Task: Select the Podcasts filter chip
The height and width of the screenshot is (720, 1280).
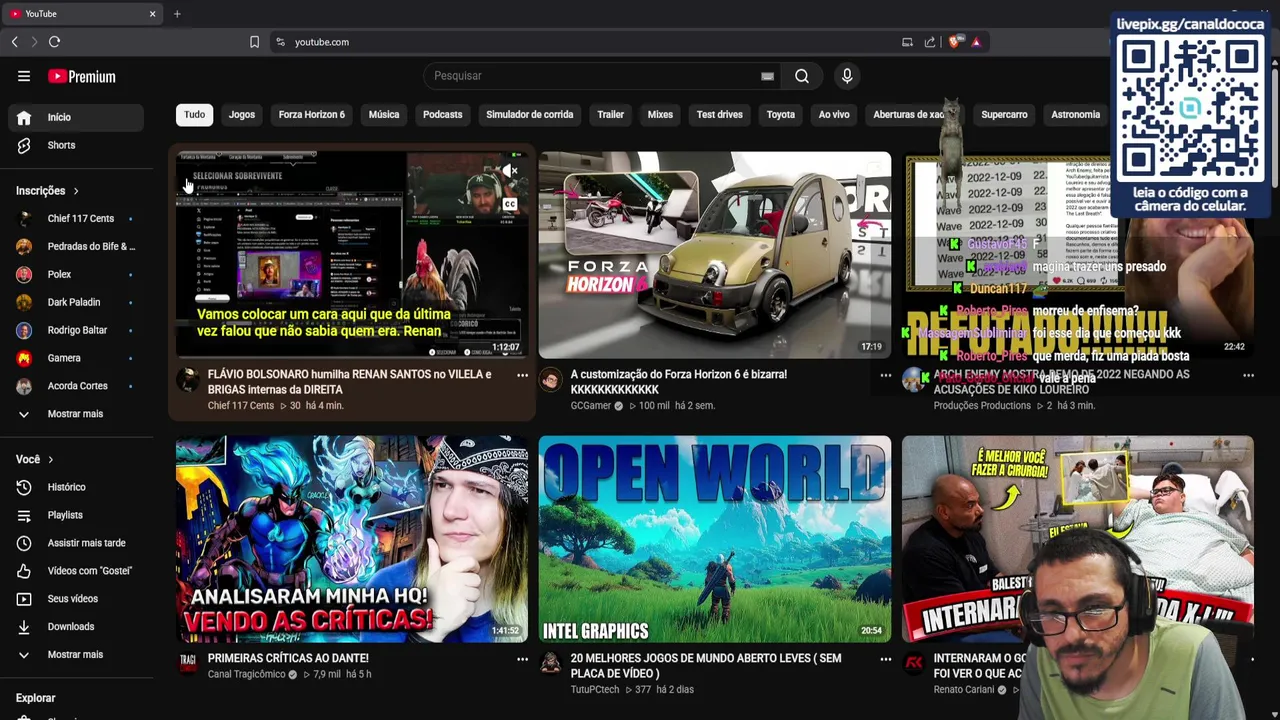Action: pos(443,115)
